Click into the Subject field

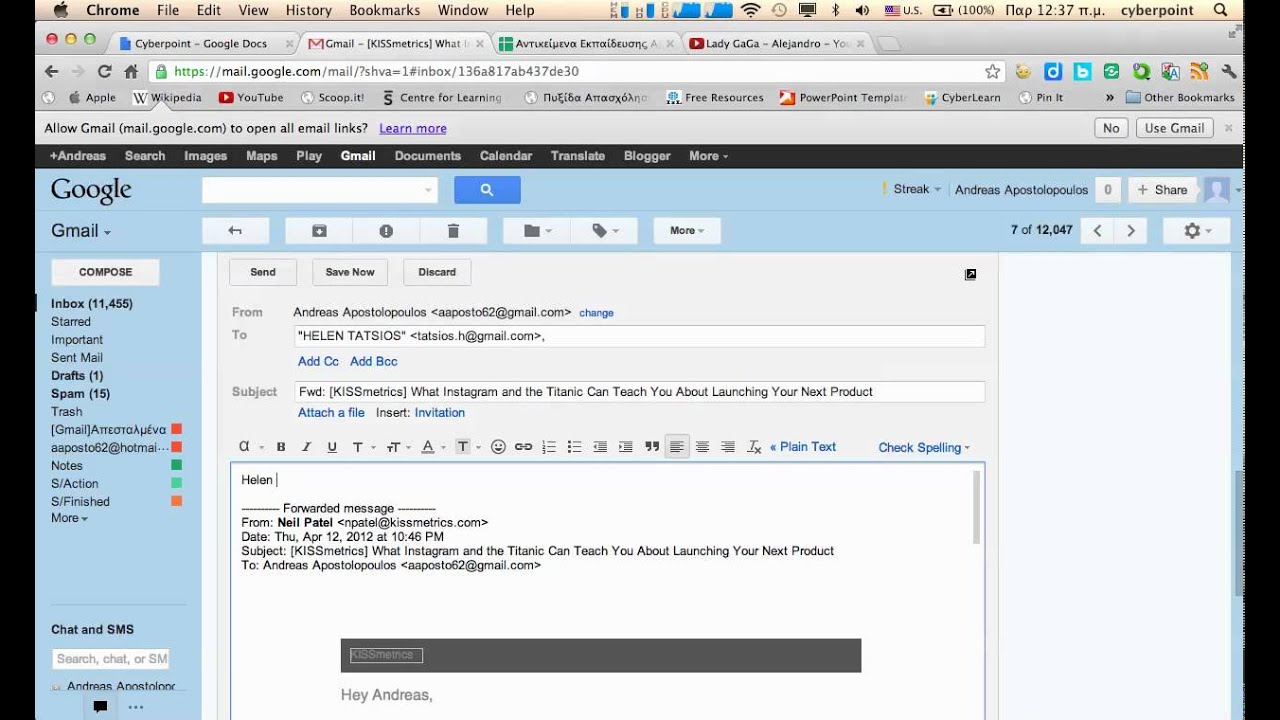(x=638, y=392)
